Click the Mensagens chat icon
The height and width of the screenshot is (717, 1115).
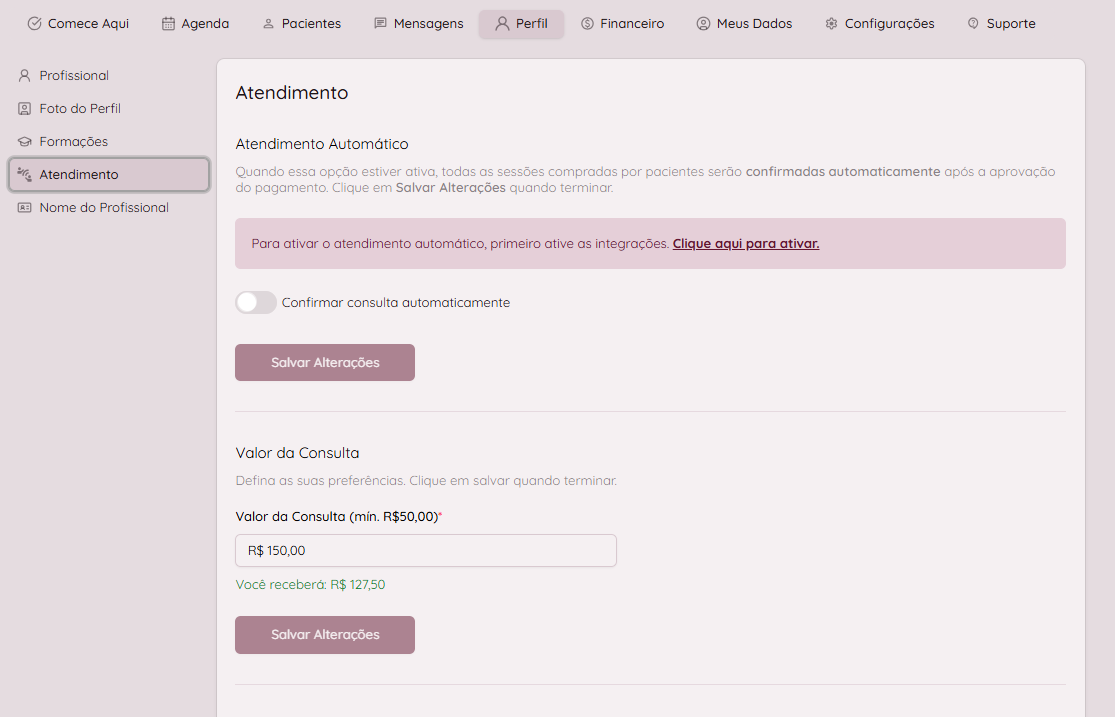pos(380,24)
